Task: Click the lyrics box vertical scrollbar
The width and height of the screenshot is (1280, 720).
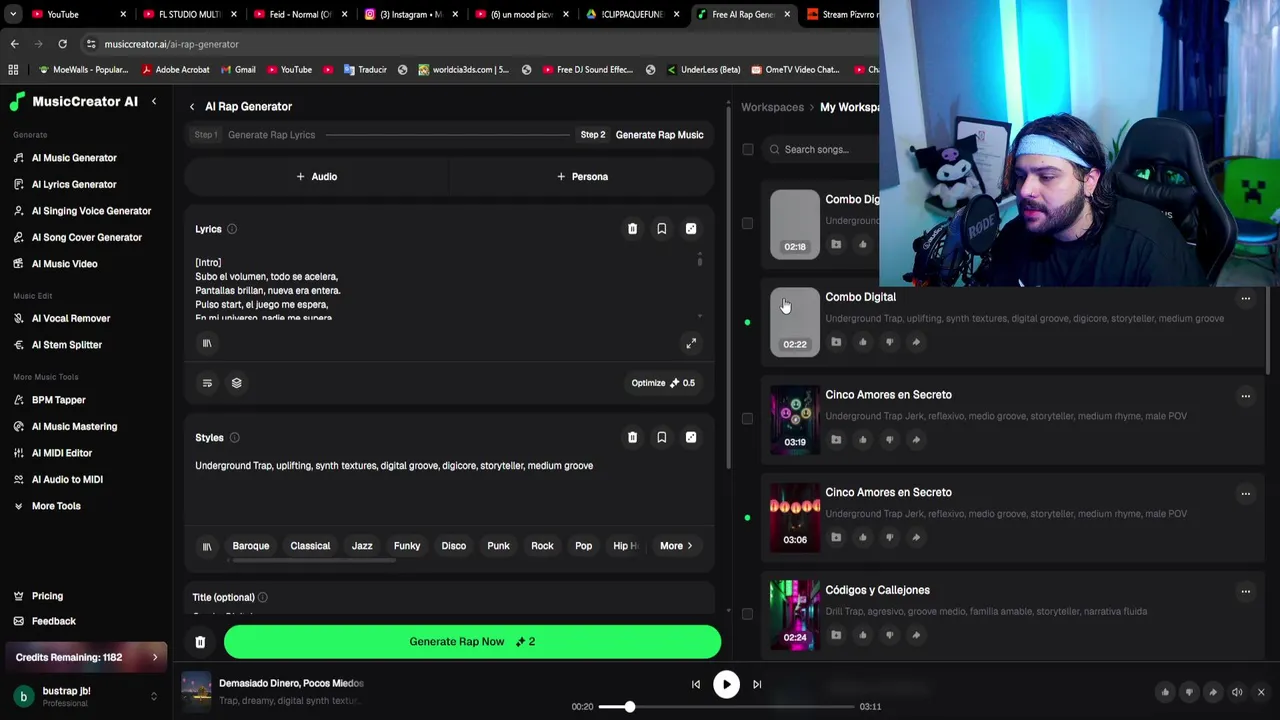Action: pos(700,260)
